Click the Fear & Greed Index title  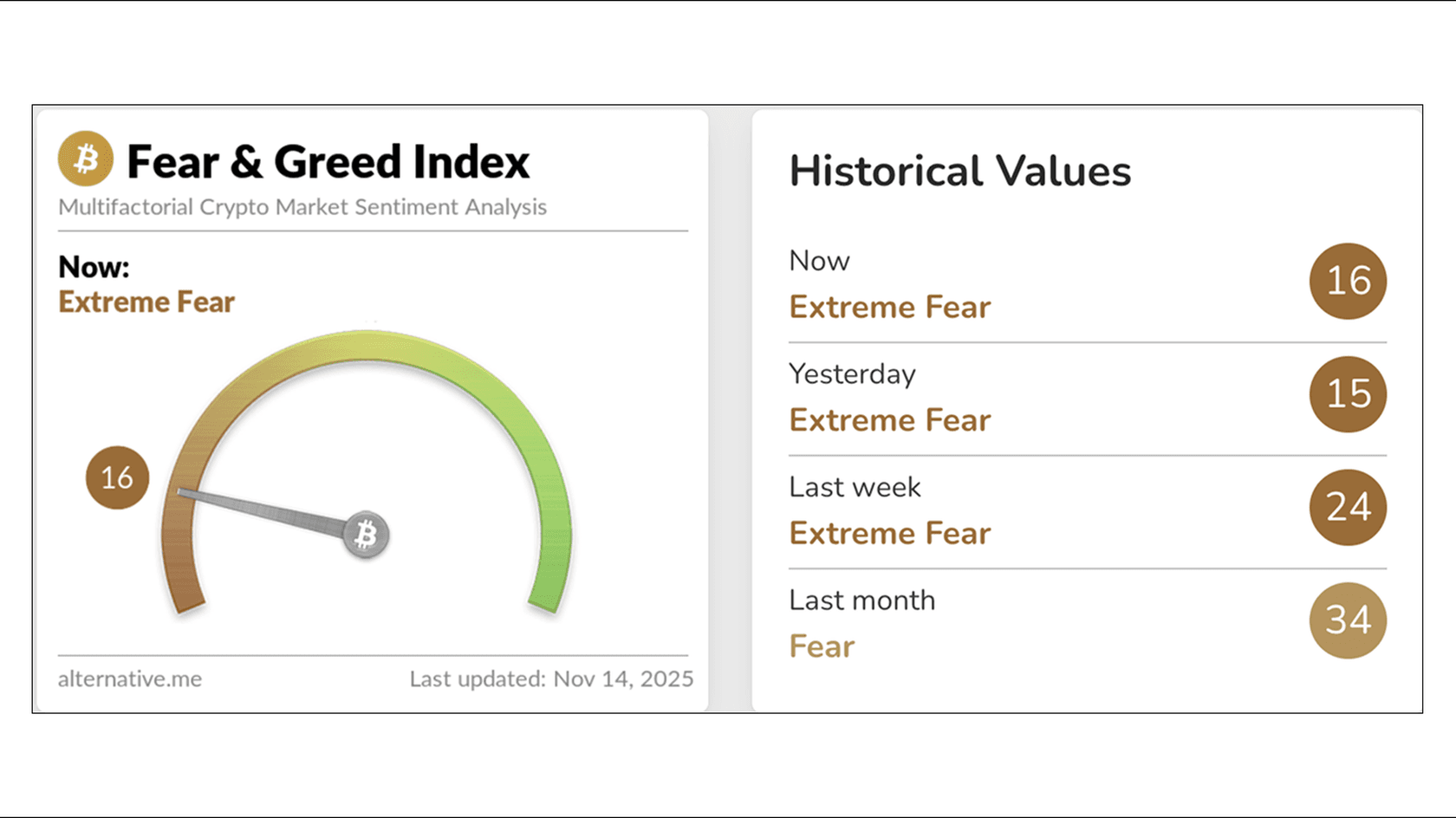click(328, 162)
